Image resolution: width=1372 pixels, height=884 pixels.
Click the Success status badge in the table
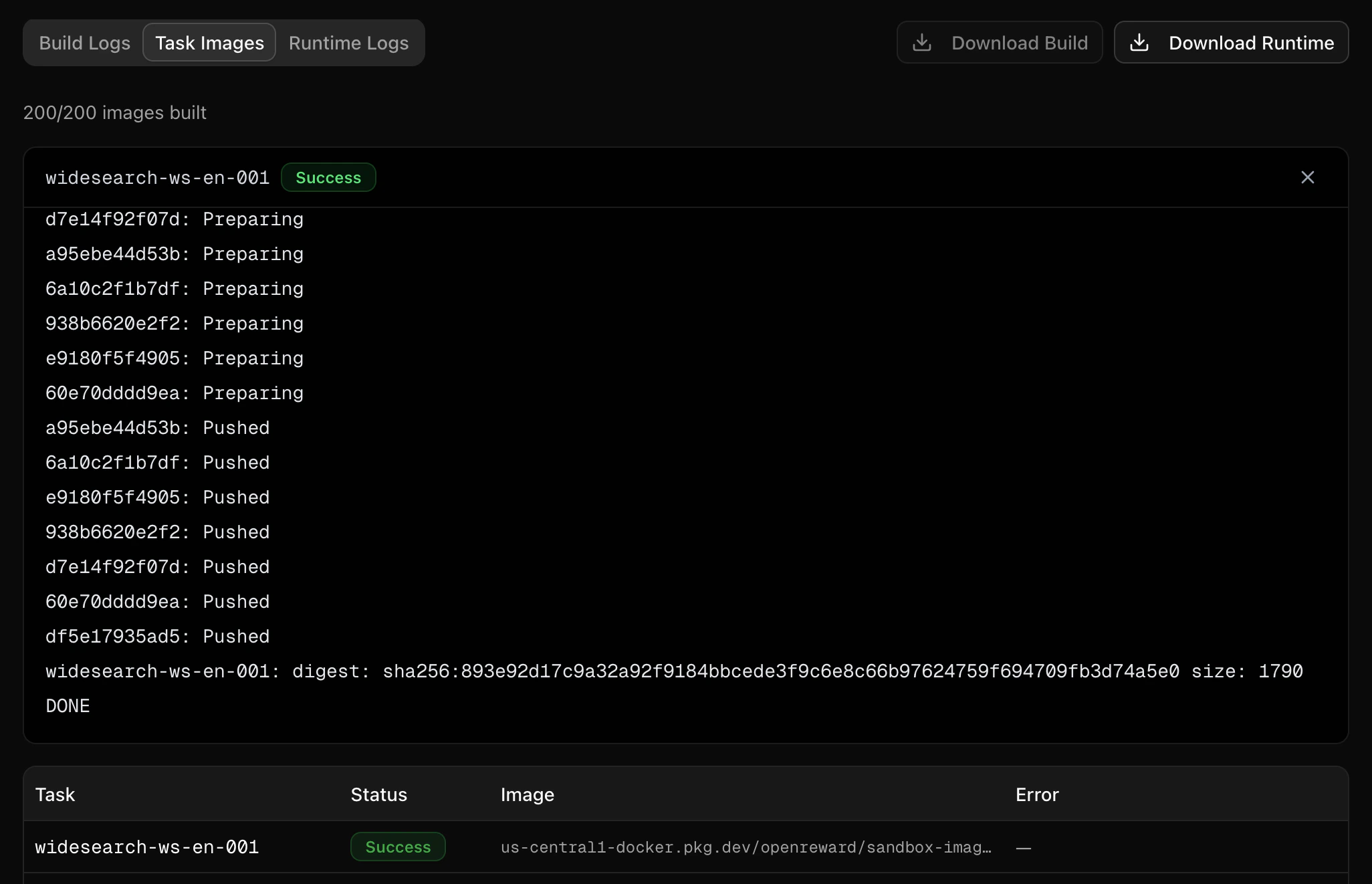coord(397,847)
